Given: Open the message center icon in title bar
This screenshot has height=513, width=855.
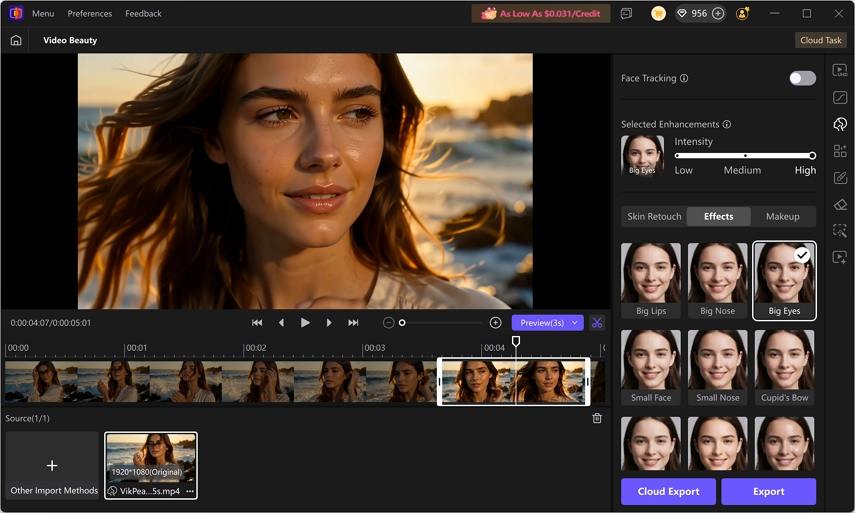Looking at the screenshot, I should click(x=626, y=14).
